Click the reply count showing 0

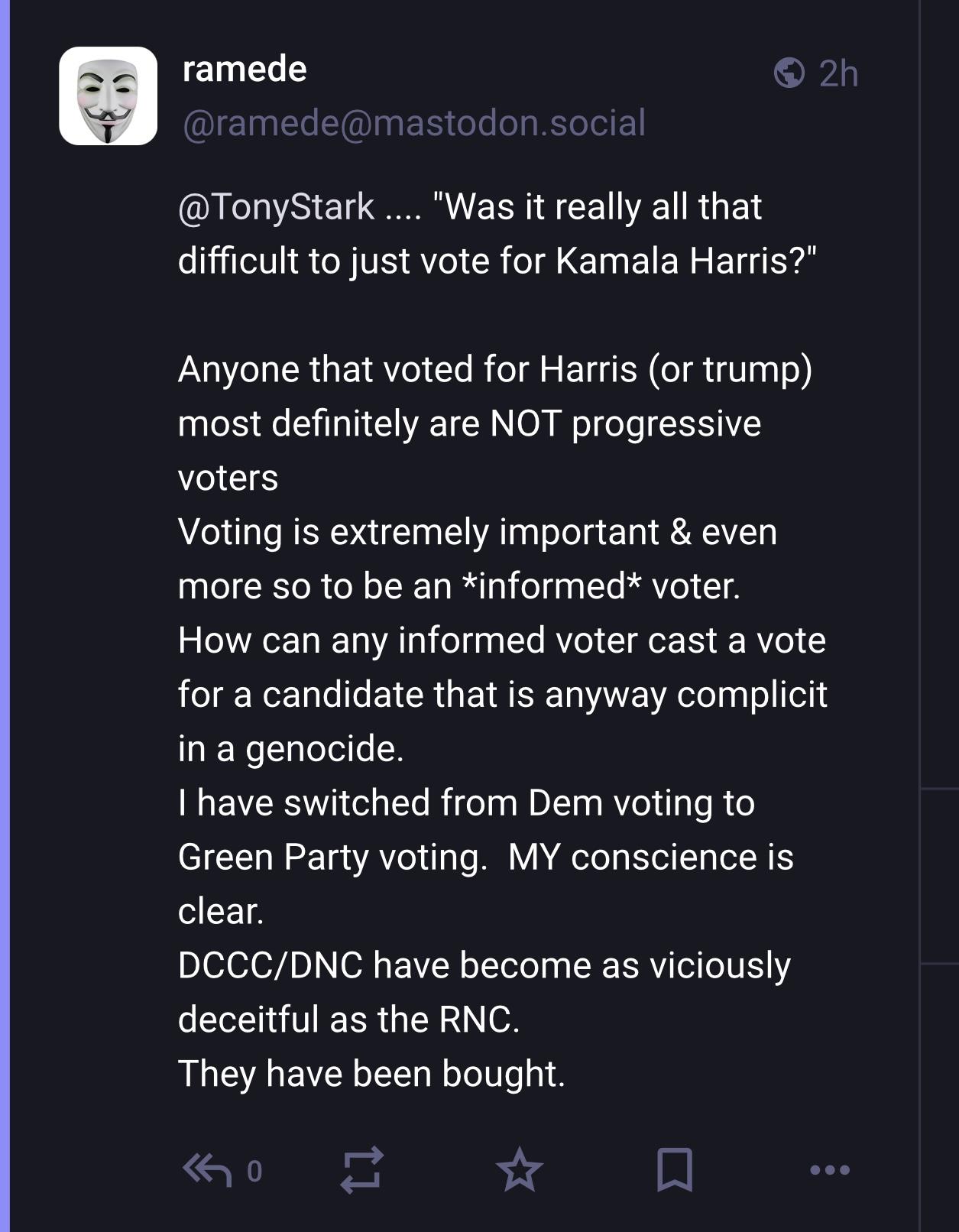pos(254,1171)
